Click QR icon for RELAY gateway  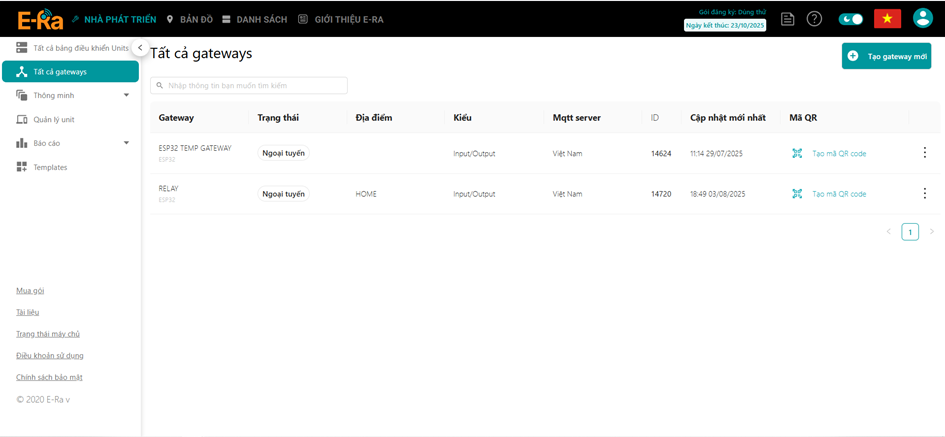797,193
